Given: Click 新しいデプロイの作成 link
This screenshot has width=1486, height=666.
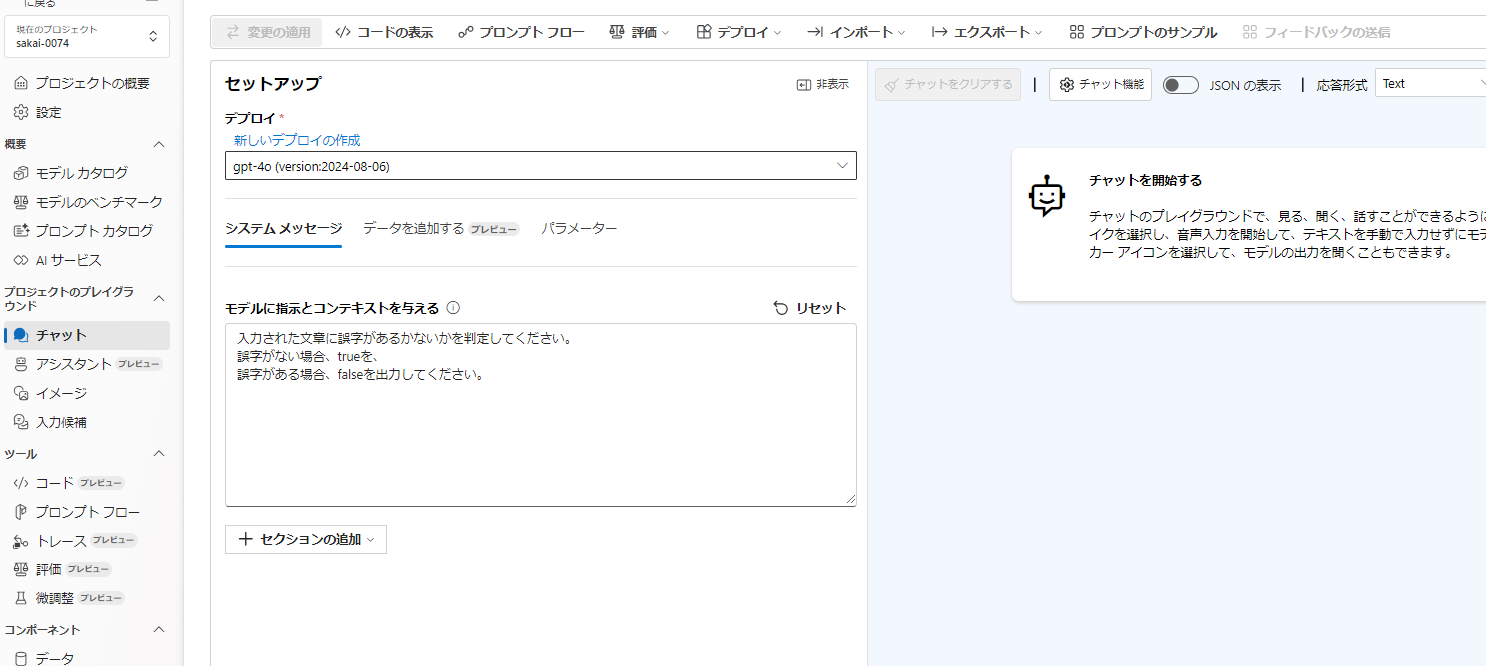Looking at the screenshot, I should click(x=297, y=141).
